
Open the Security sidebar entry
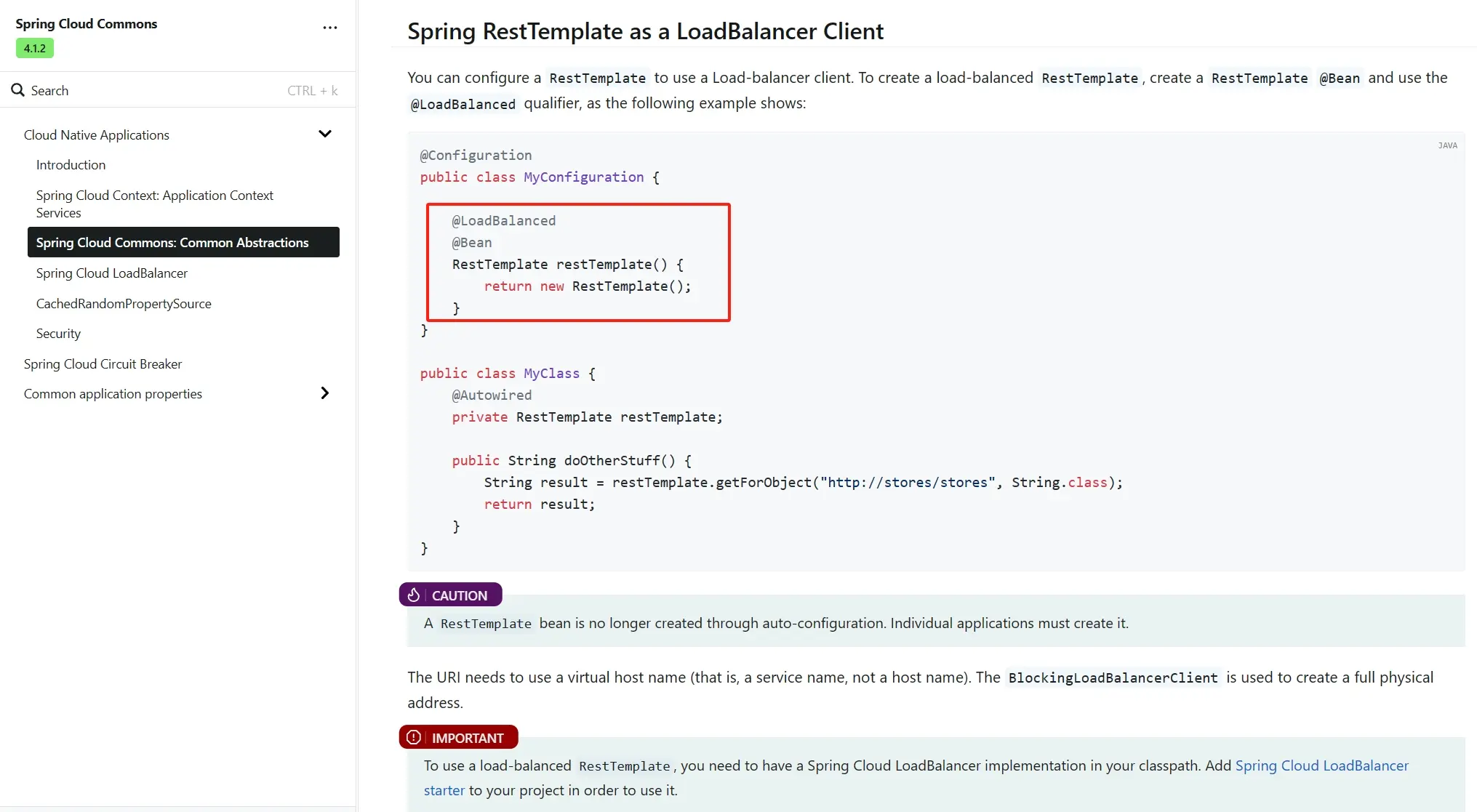coord(57,333)
